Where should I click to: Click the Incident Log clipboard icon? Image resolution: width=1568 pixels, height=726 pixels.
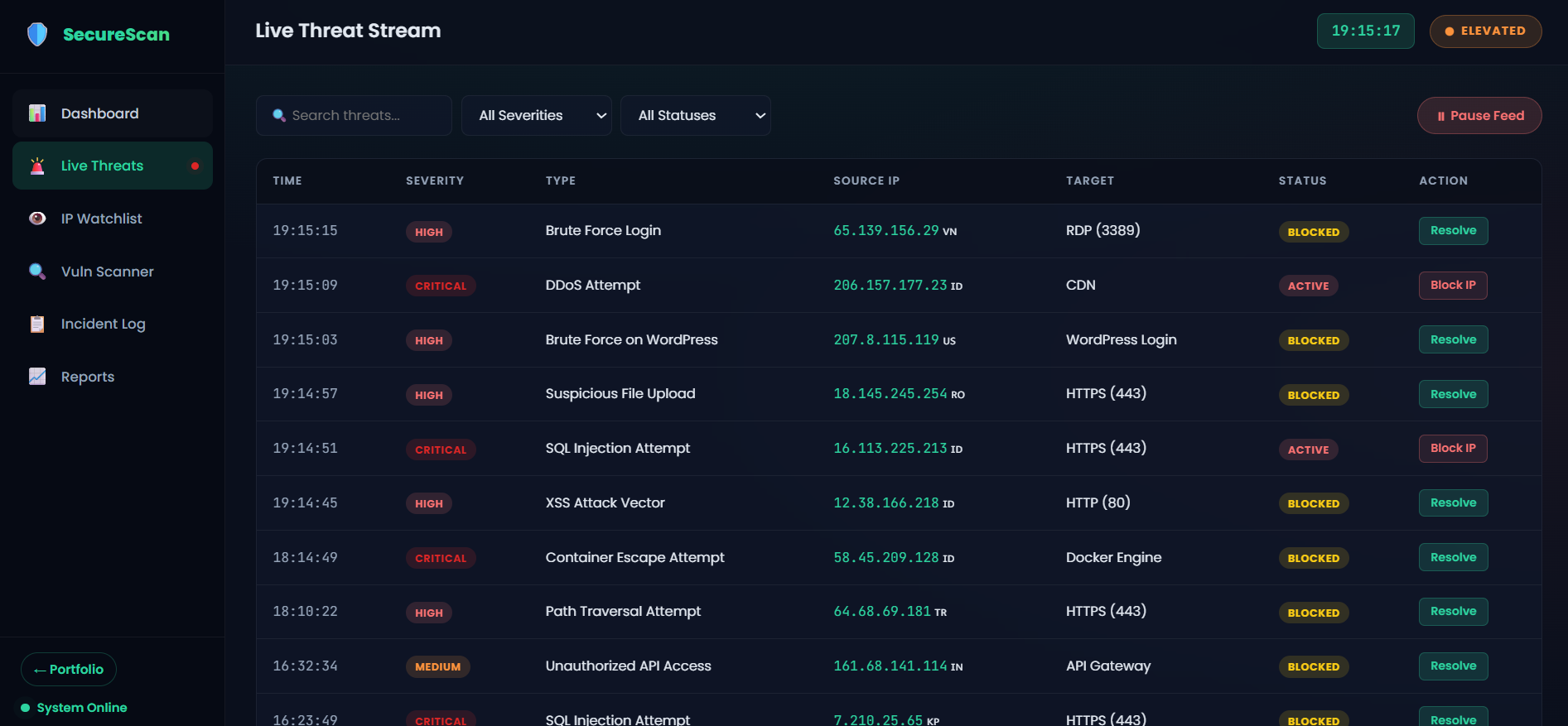[x=37, y=324]
